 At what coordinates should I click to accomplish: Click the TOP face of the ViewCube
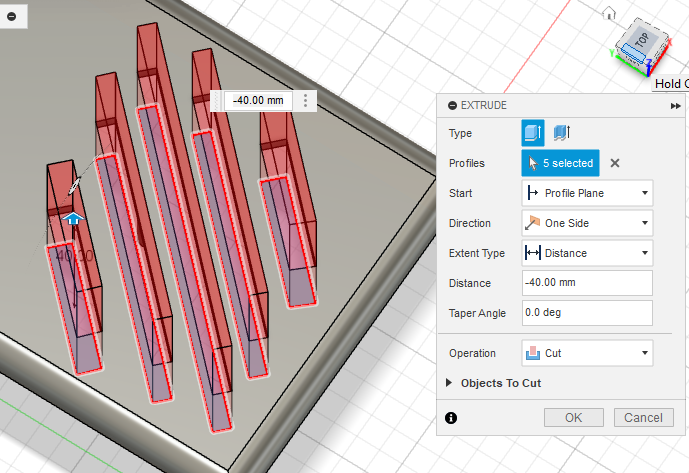642,40
